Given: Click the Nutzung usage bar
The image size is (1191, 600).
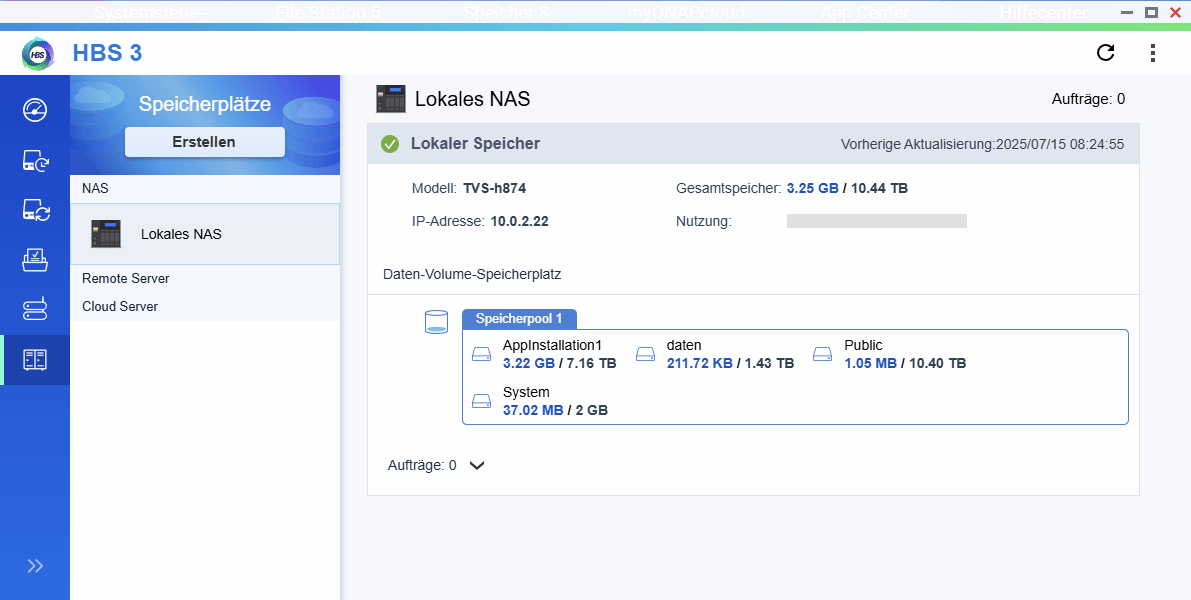Looking at the screenshot, I should click(877, 220).
